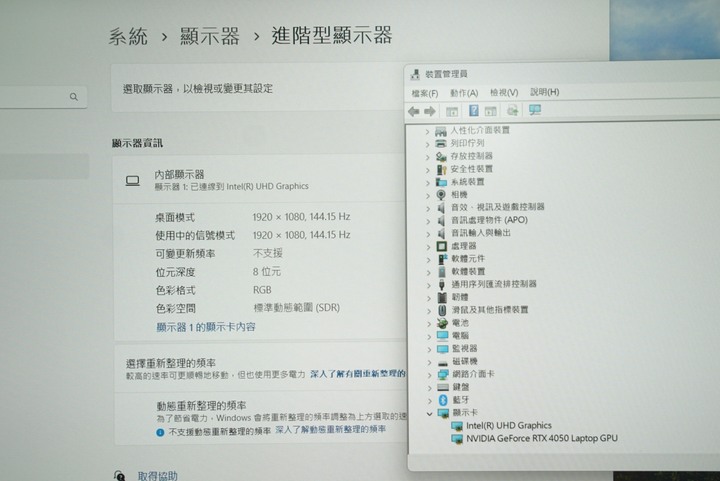Open 顯示器 1 的顯示卡內容 link
Image resolution: width=720 pixels, height=481 pixels.
pos(206,327)
